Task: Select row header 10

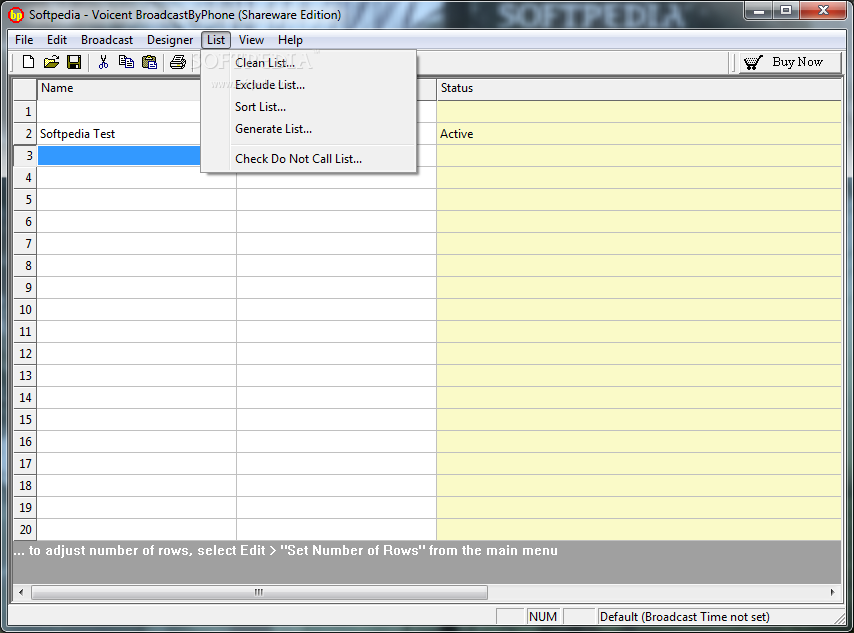Action: [25, 310]
